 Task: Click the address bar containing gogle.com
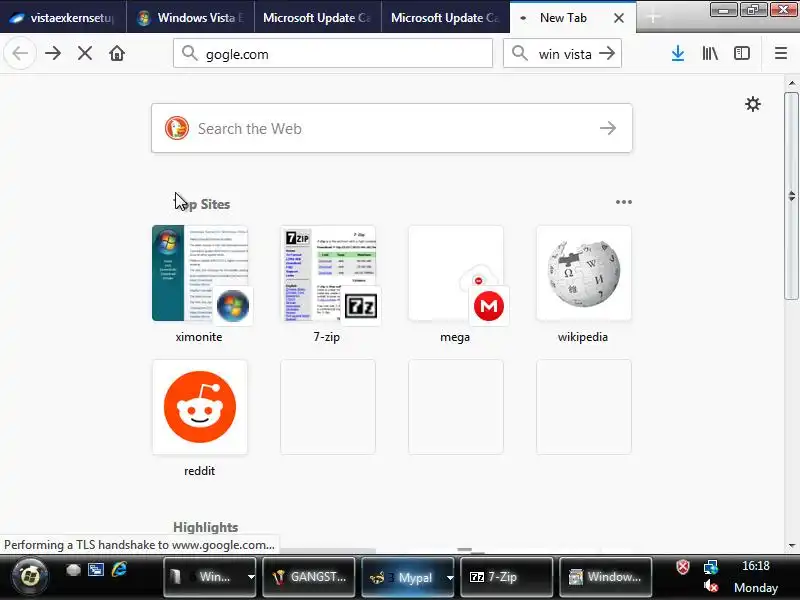point(333,54)
